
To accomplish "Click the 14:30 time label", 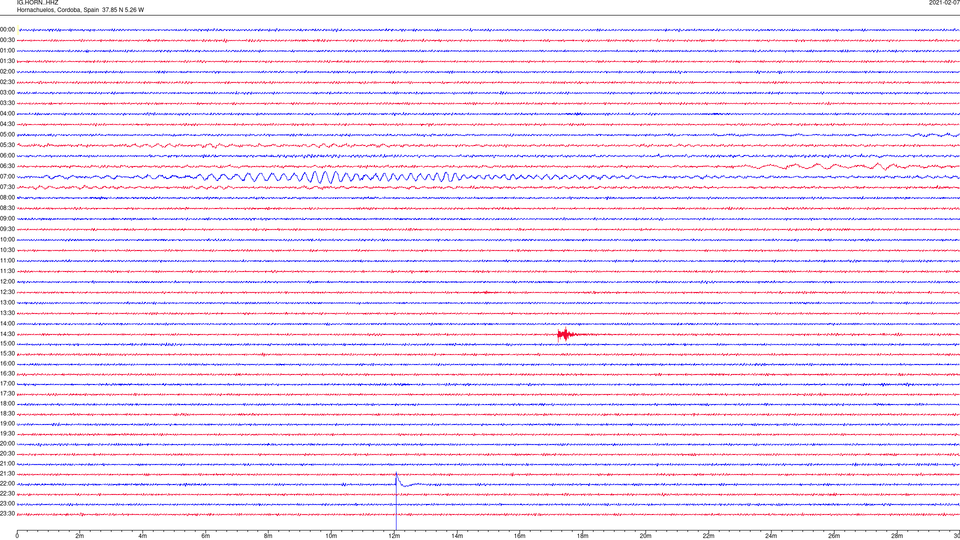I will click(x=7, y=334).
